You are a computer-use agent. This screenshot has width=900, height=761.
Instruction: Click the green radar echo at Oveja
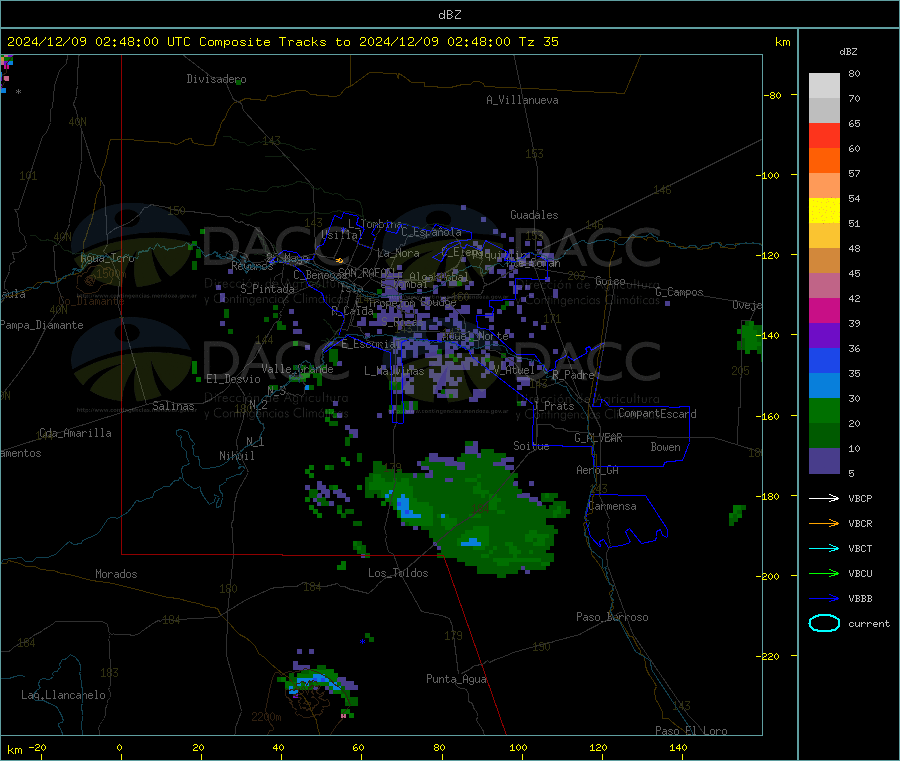pos(750,337)
